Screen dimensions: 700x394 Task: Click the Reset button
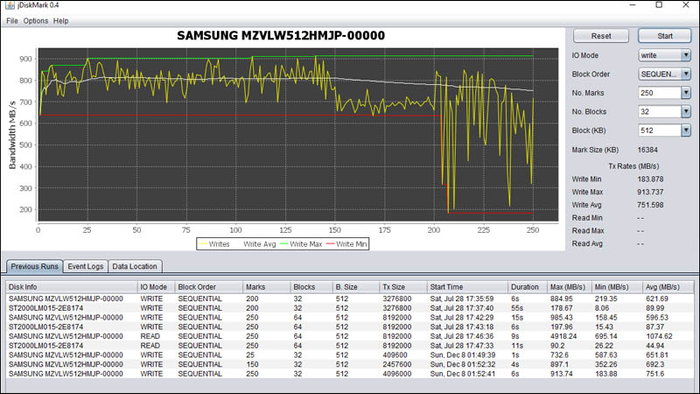coord(601,36)
